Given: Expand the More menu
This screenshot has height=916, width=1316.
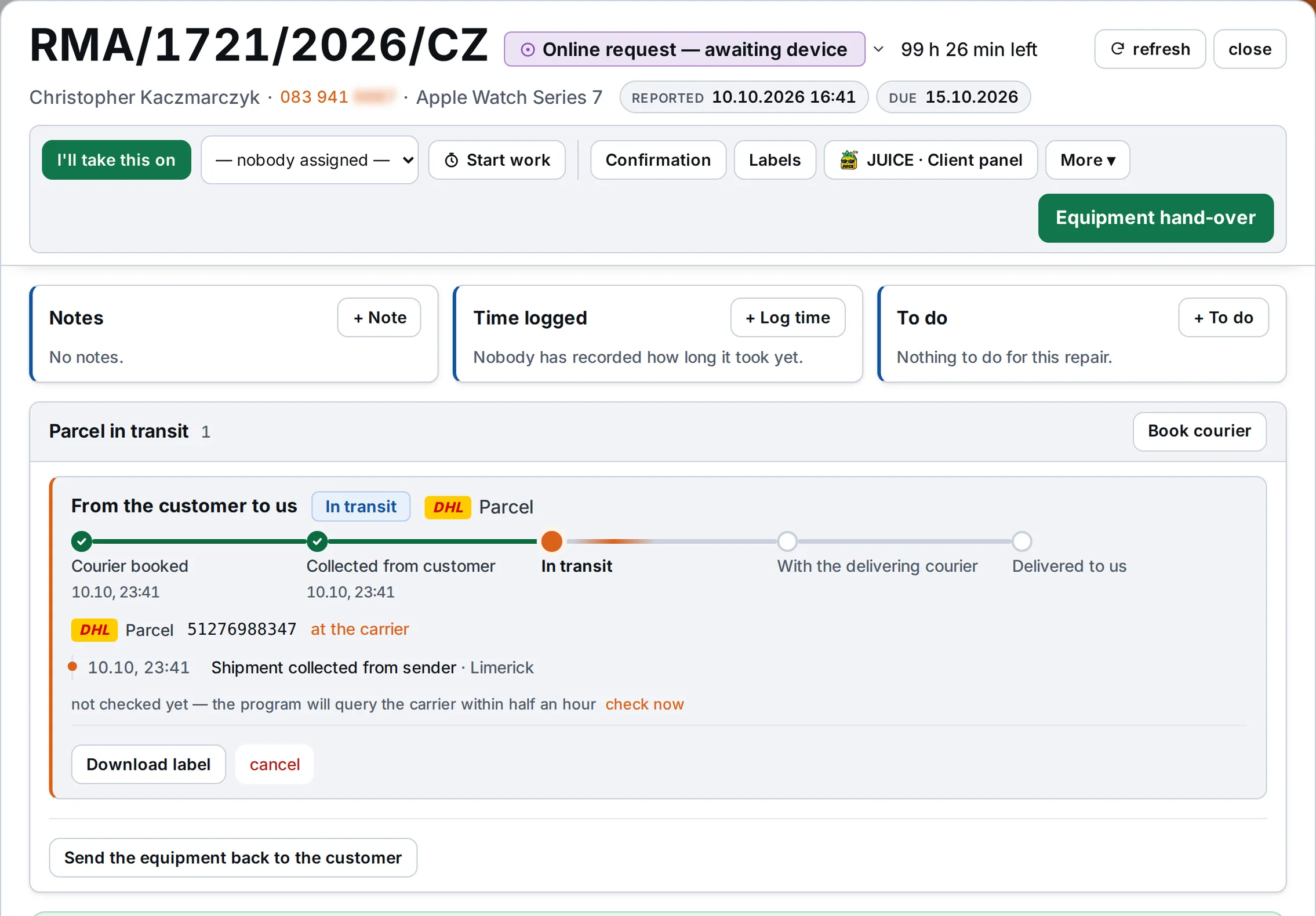Looking at the screenshot, I should [x=1087, y=160].
